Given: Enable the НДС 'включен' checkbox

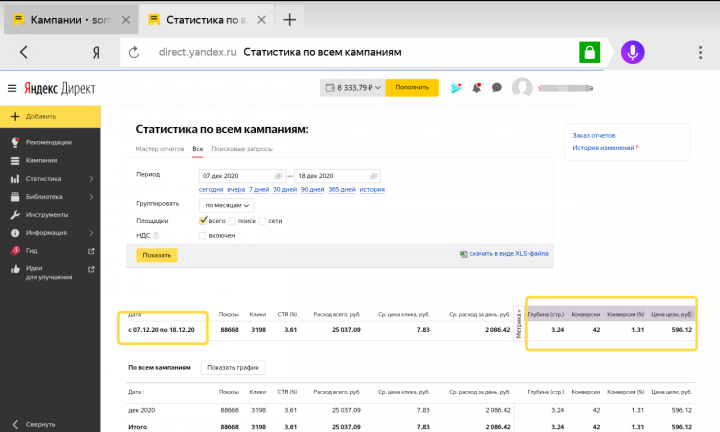Looking at the screenshot, I should coord(204,236).
